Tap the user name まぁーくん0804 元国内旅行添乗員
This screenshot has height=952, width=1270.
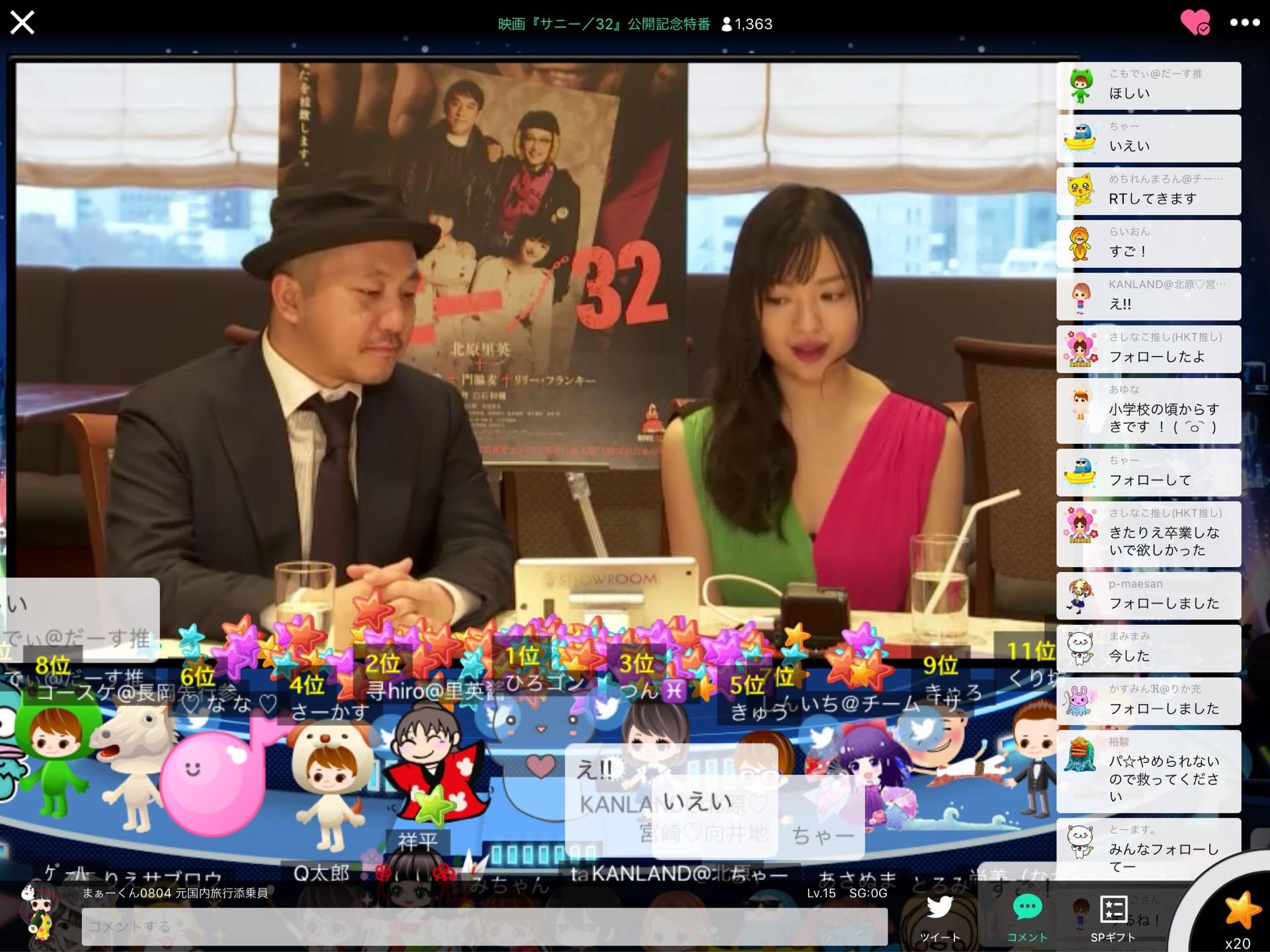click(x=175, y=893)
